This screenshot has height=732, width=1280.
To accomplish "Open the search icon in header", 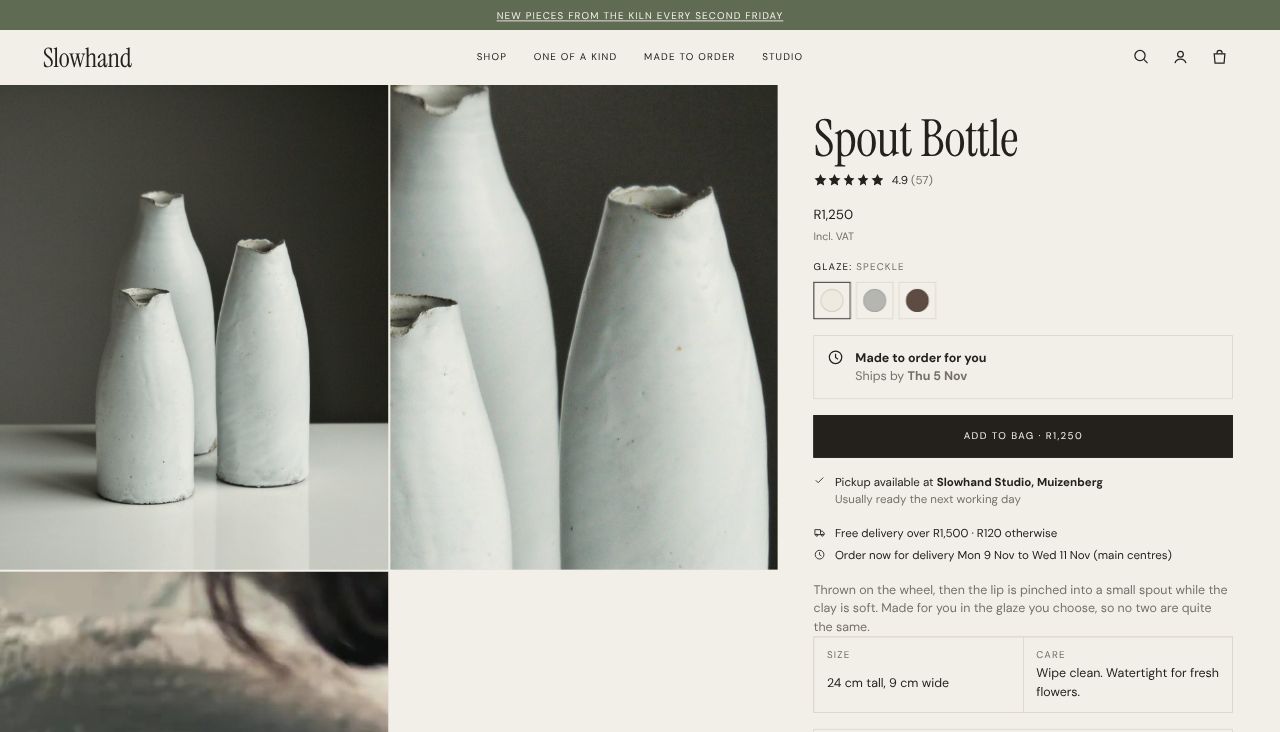I will pos(1141,57).
